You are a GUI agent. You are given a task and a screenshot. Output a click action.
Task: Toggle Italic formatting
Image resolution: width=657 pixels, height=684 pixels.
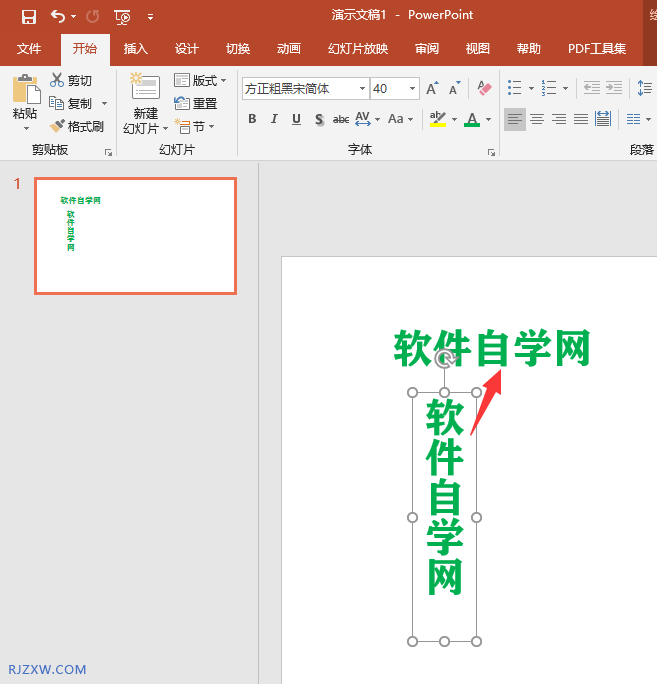(x=274, y=120)
